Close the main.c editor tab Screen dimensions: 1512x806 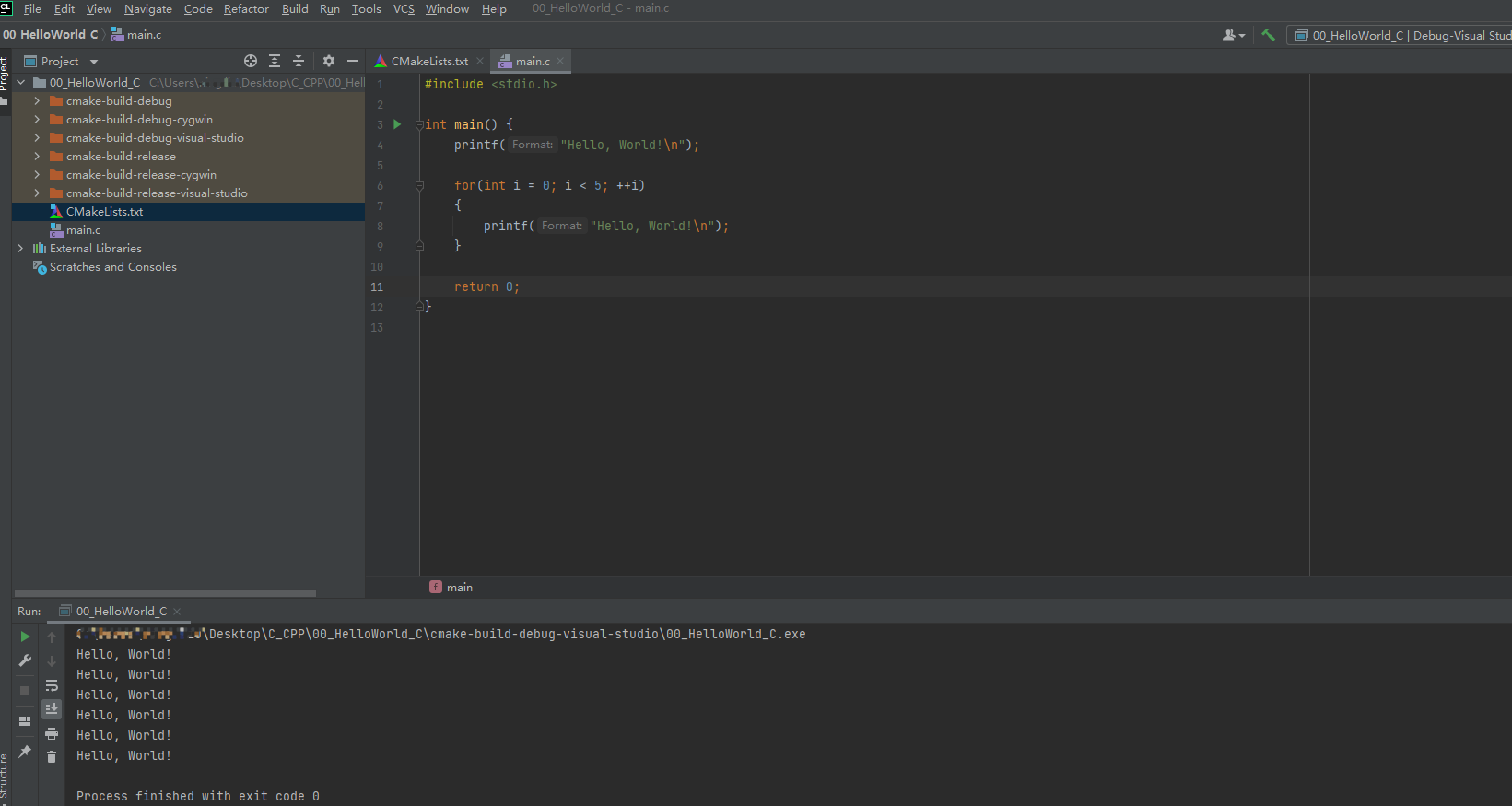[x=560, y=62]
